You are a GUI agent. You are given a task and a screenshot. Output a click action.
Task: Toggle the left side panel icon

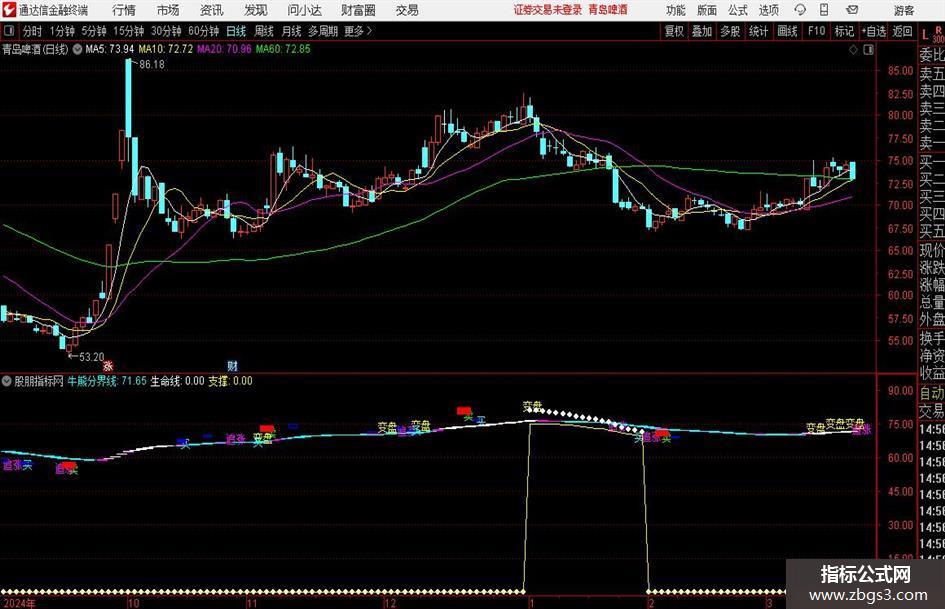[x=8, y=31]
